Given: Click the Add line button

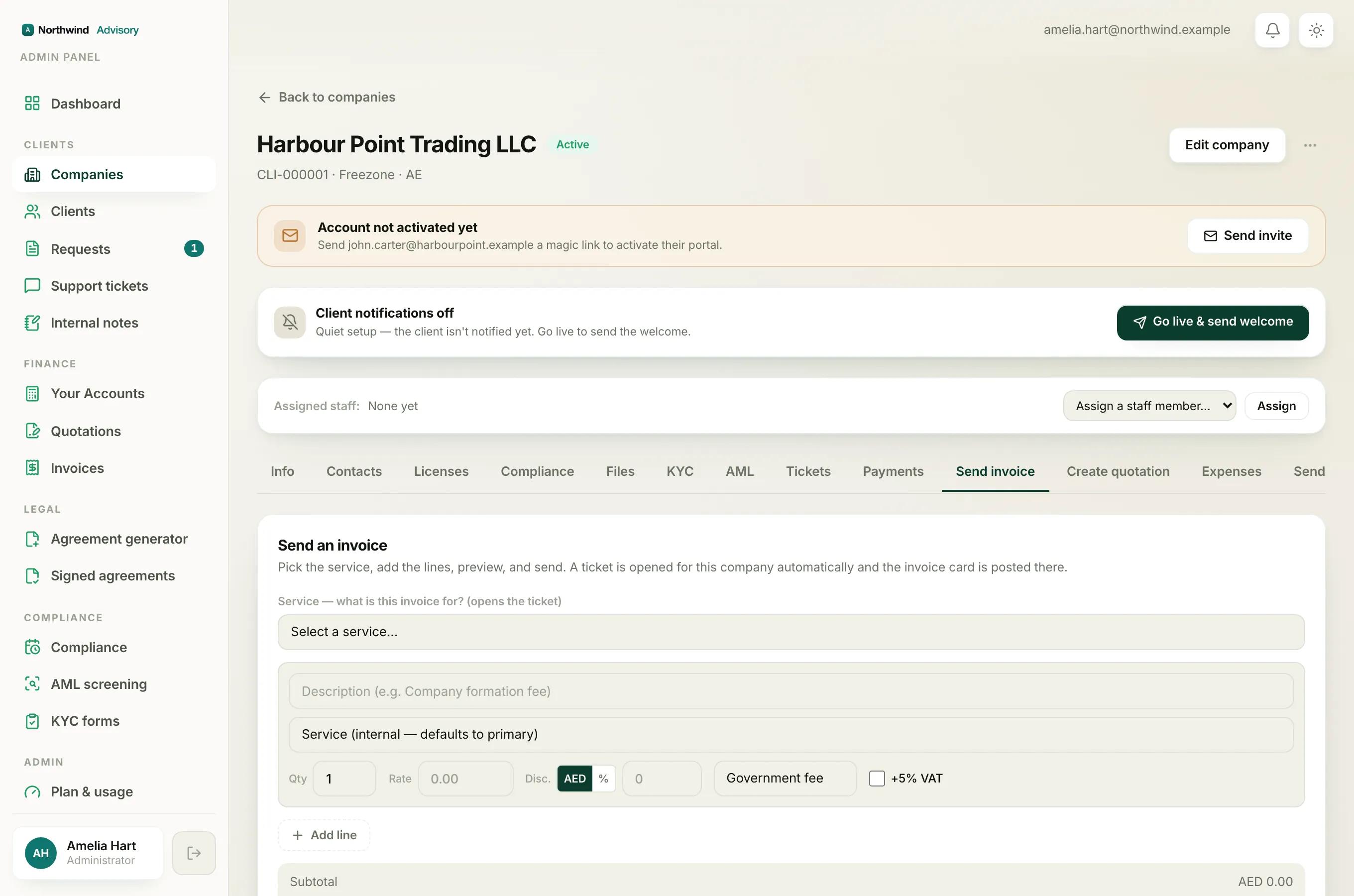Looking at the screenshot, I should click(324, 835).
